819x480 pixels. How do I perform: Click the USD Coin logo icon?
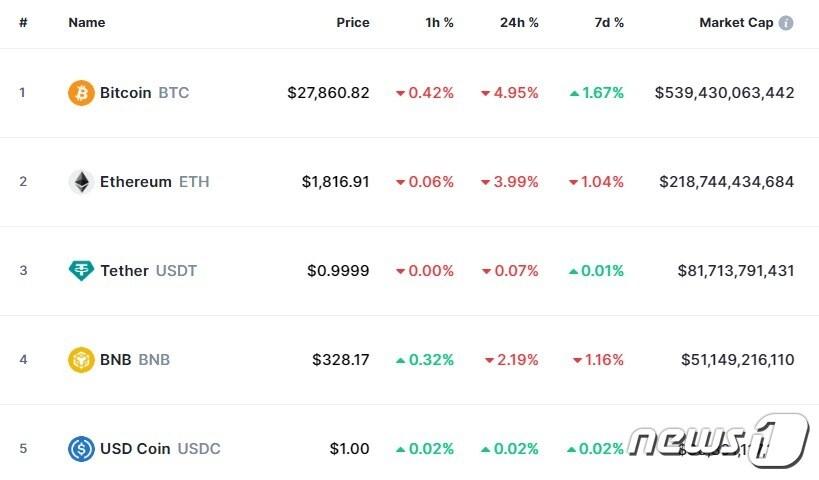point(81,449)
